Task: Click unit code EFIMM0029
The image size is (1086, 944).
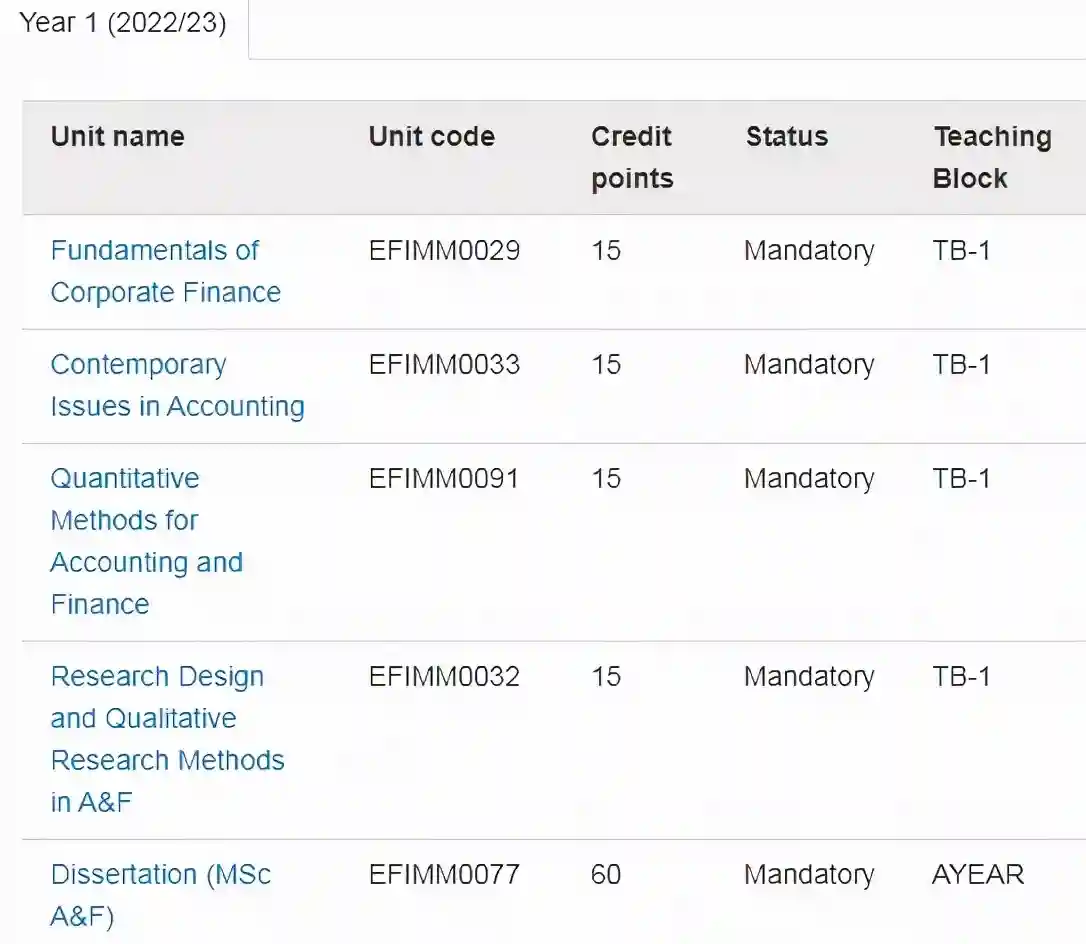Action: [444, 250]
